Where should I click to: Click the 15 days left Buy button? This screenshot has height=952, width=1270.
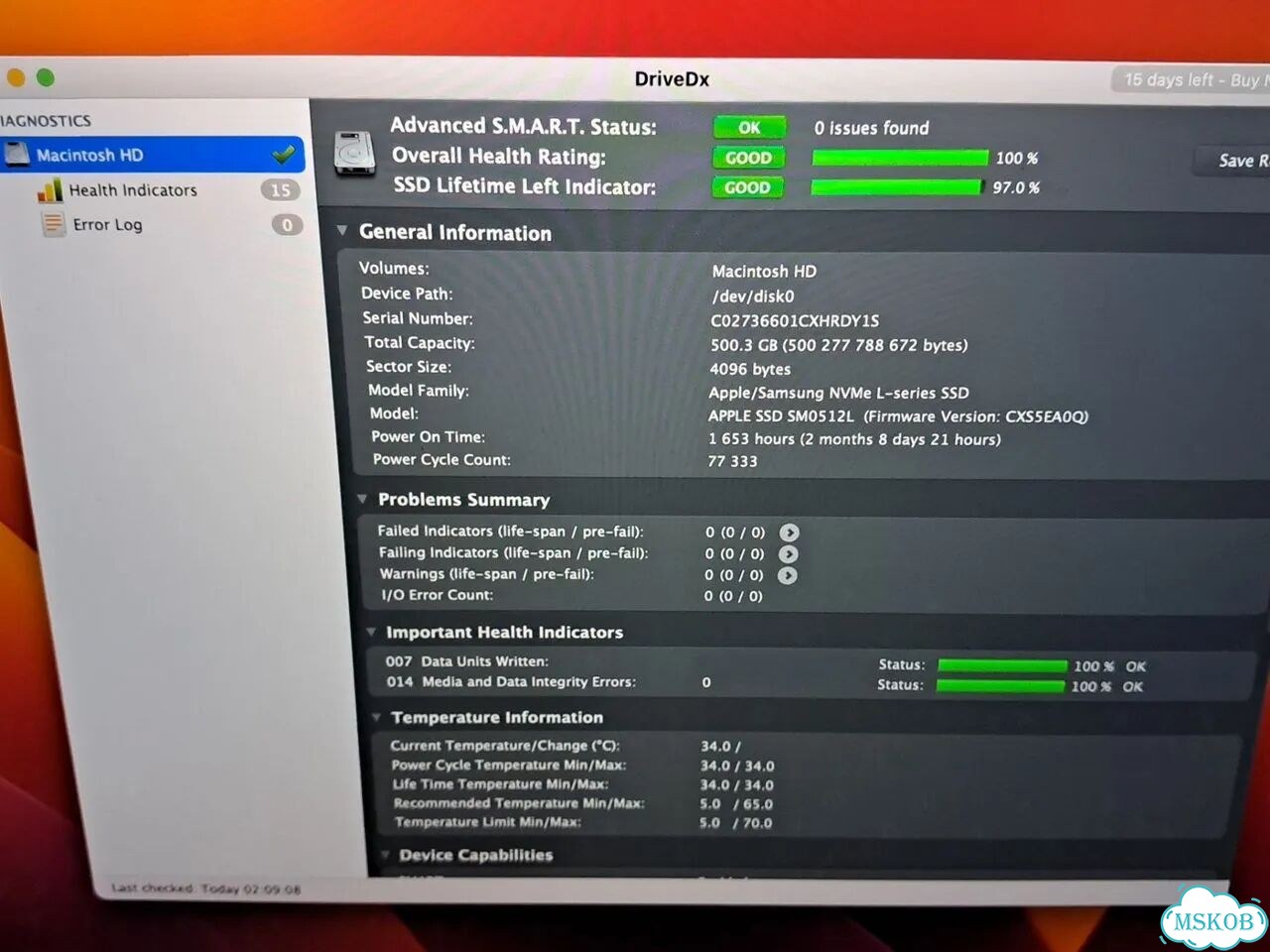tap(1191, 79)
